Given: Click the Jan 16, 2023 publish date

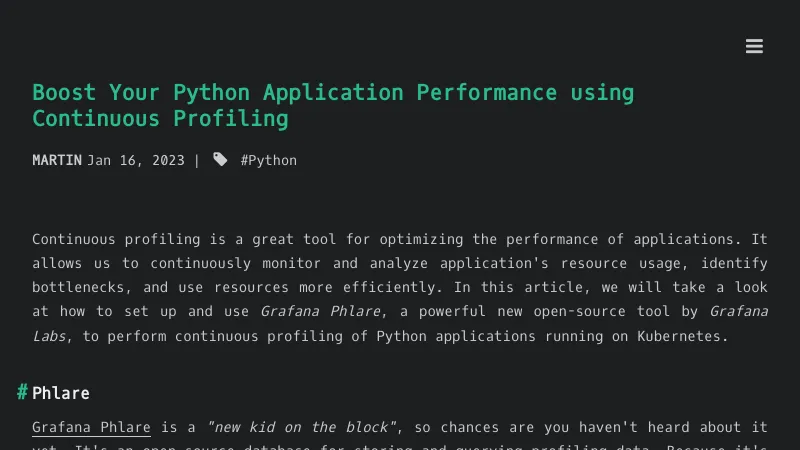Looking at the screenshot, I should (135, 160).
